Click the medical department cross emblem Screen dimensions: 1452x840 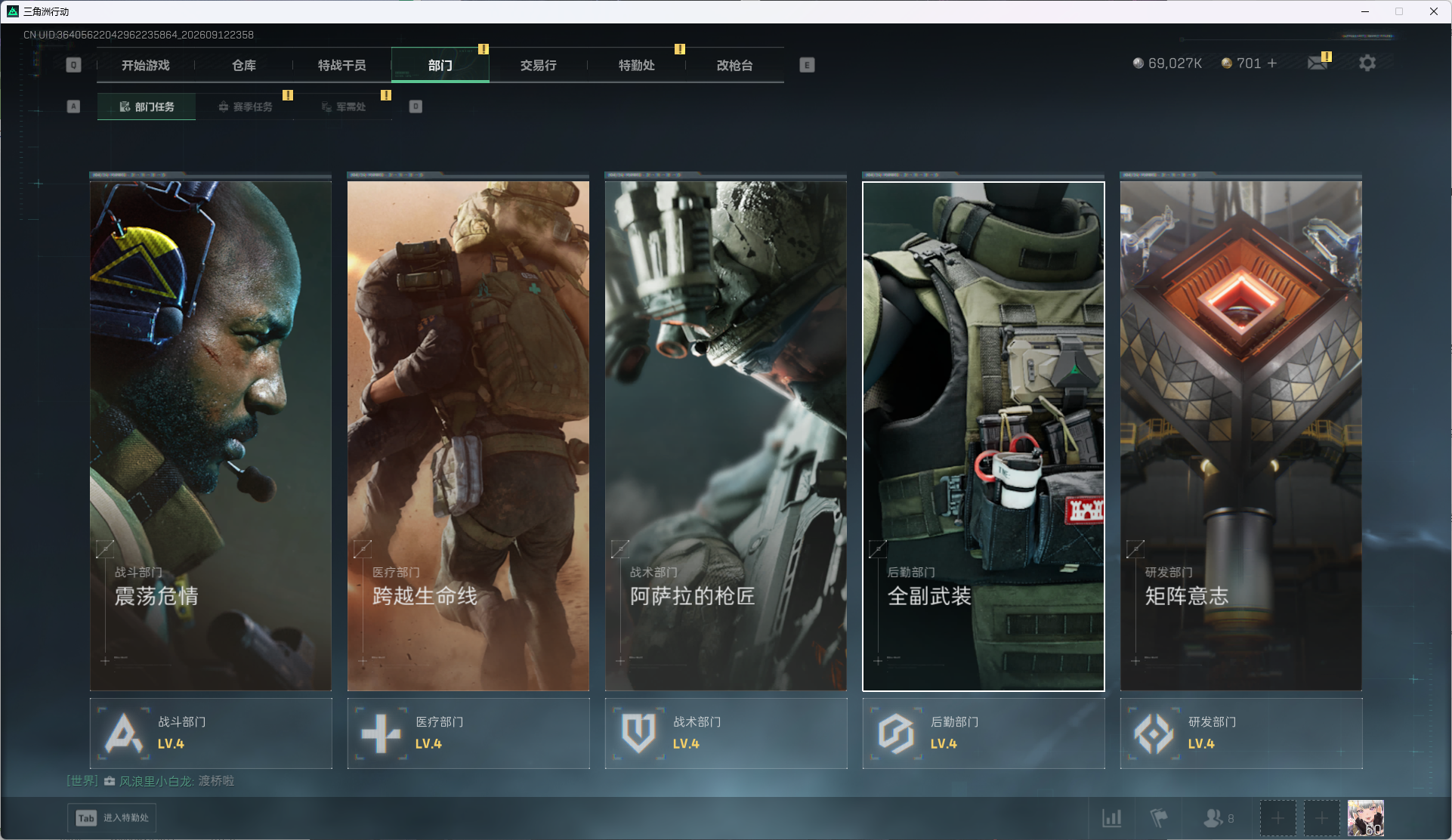(x=381, y=733)
